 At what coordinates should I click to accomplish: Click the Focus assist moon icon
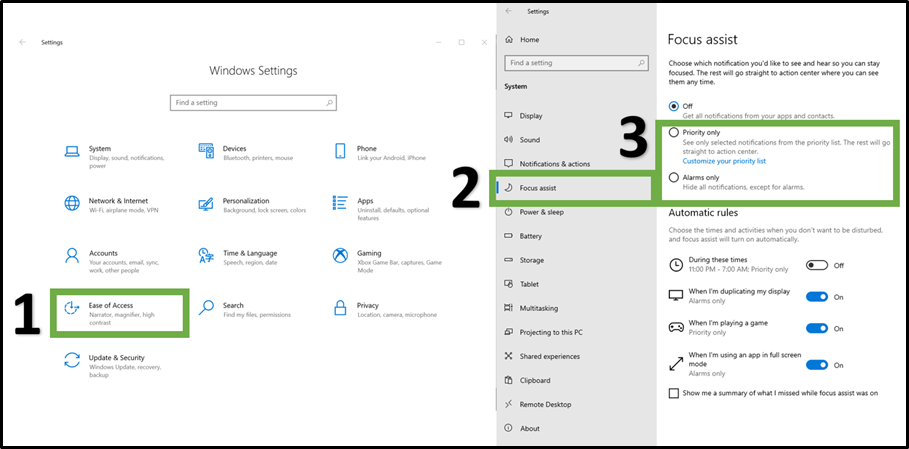coord(509,188)
